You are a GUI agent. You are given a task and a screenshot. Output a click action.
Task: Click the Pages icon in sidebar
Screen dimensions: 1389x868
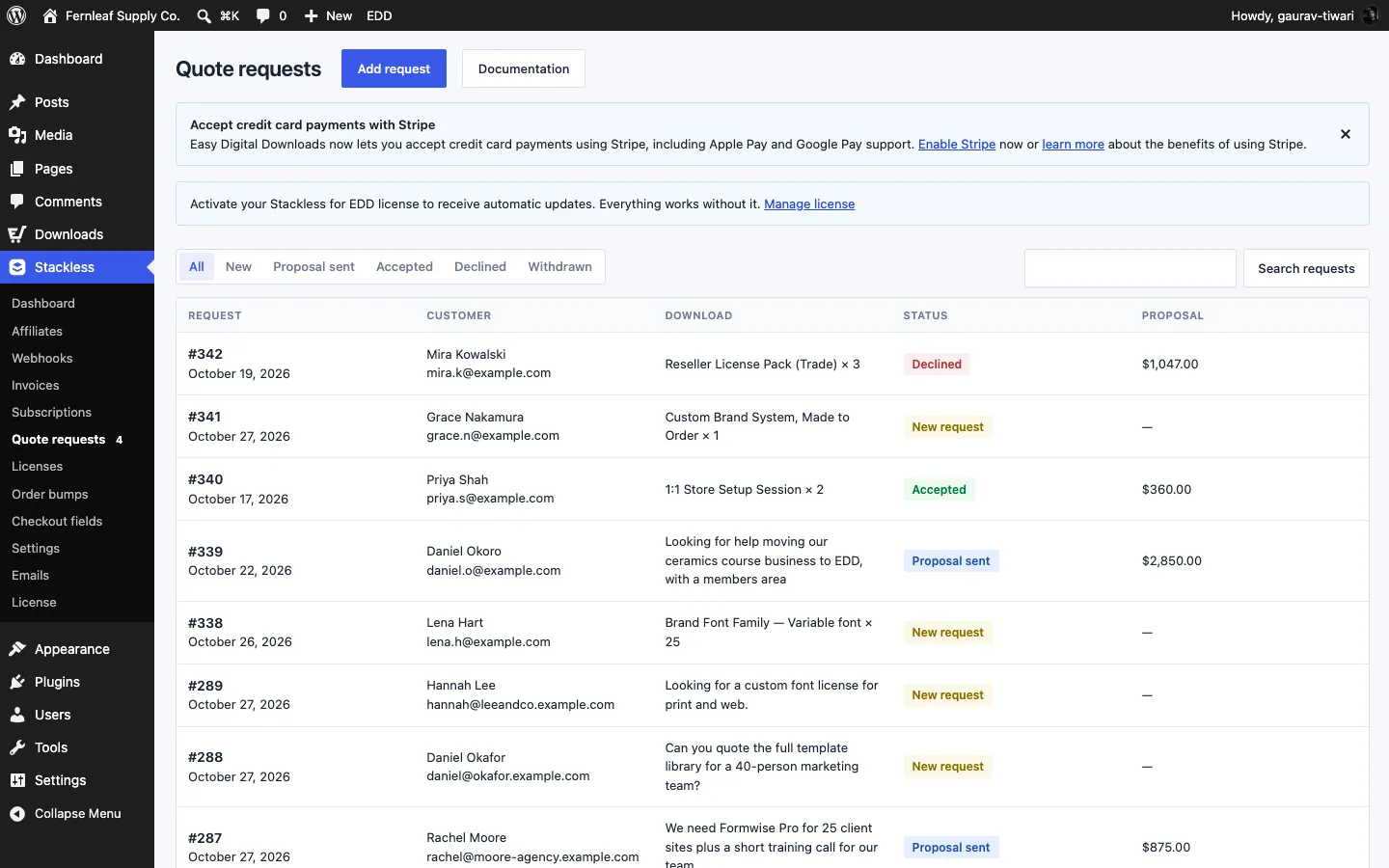tap(17, 169)
